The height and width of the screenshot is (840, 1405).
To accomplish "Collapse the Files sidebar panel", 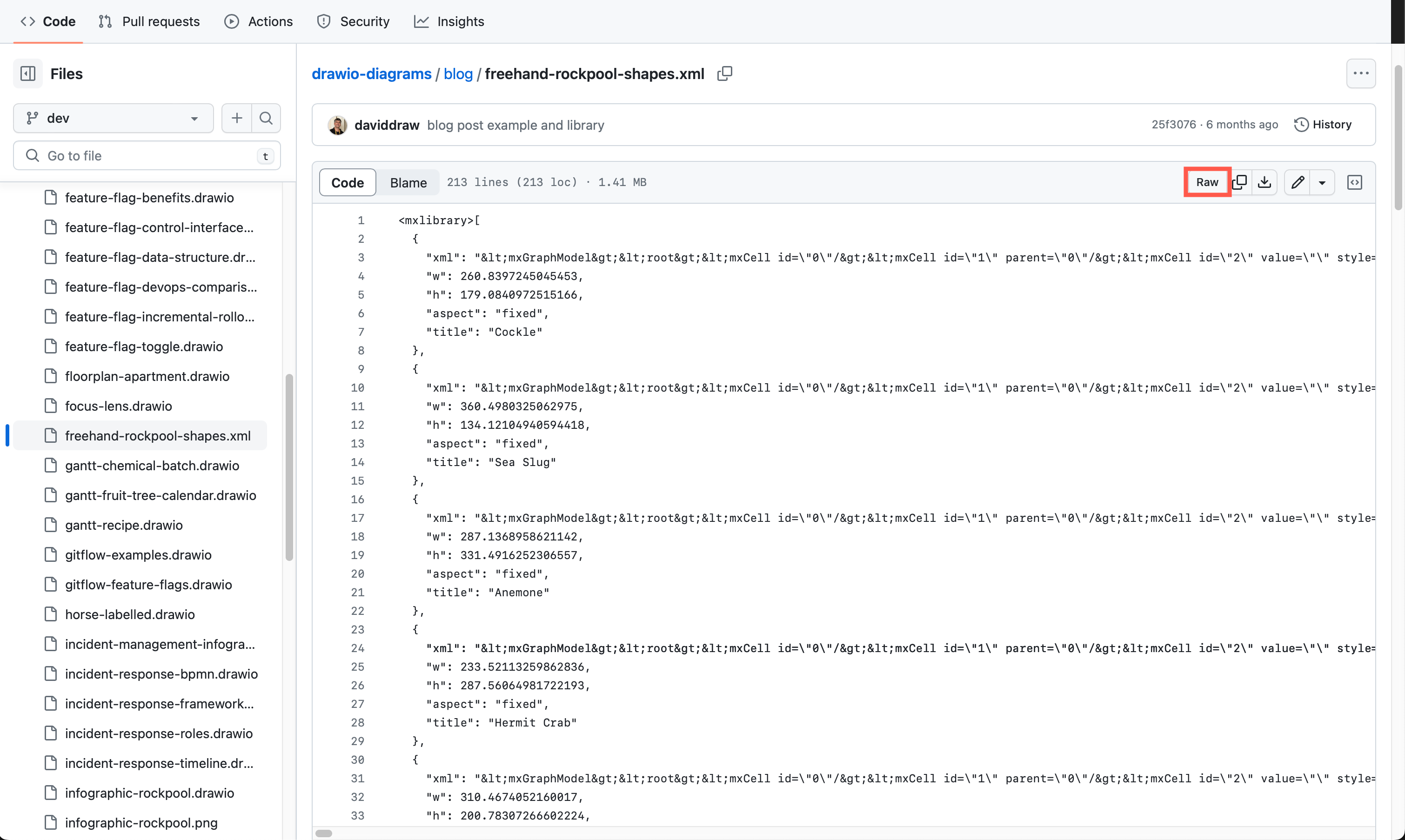I will [x=27, y=73].
